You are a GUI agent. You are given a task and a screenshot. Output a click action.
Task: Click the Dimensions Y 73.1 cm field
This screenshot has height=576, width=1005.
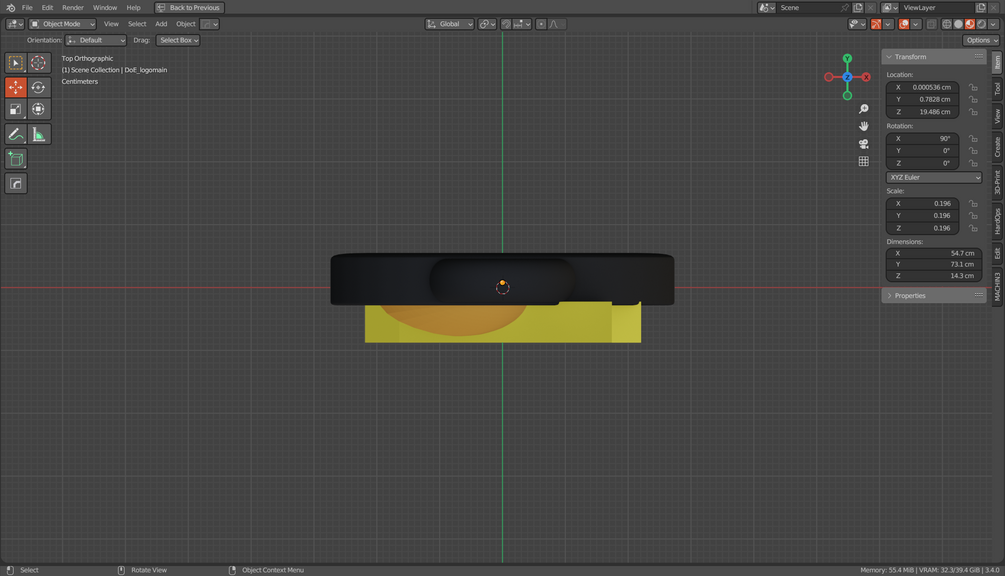934,264
